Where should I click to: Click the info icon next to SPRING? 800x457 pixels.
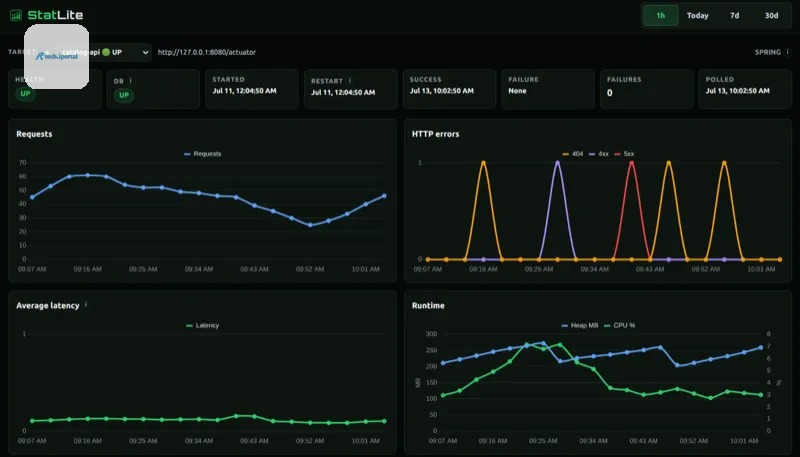tap(787, 52)
